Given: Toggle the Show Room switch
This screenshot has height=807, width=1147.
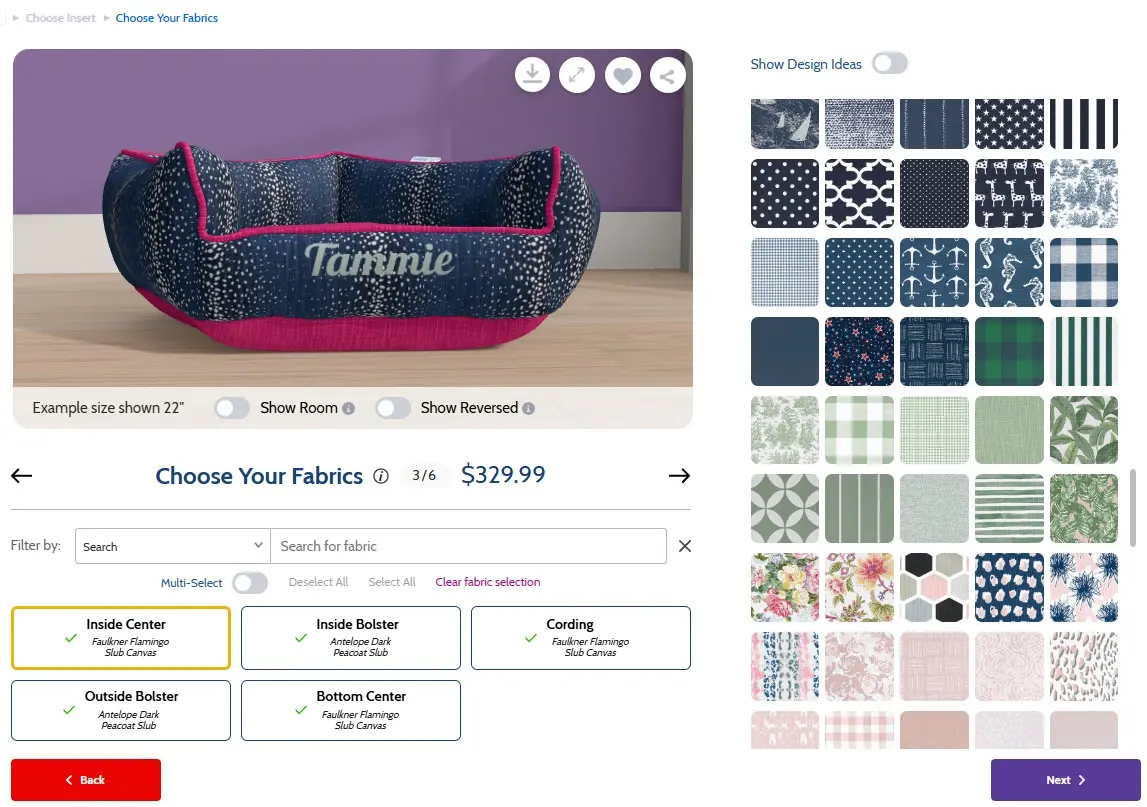Looking at the screenshot, I should [x=232, y=408].
